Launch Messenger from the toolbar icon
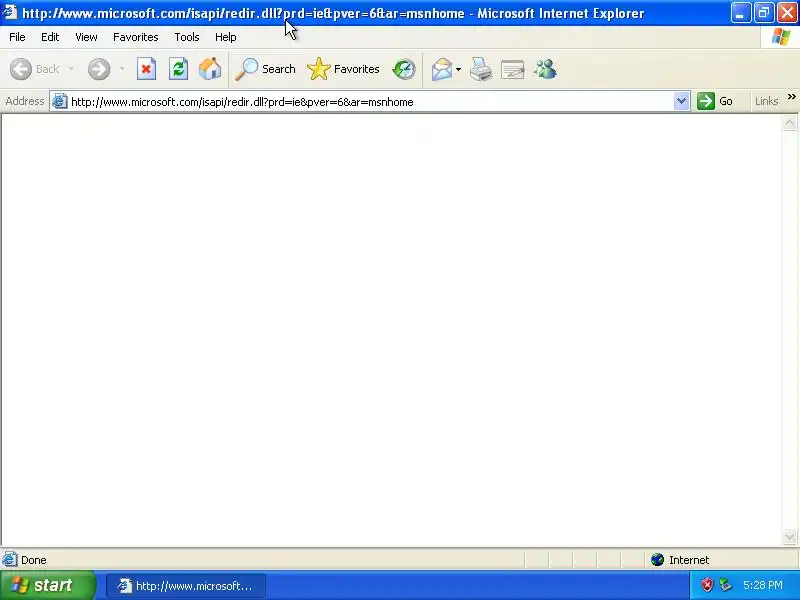800x600 pixels. coord(545,69)
